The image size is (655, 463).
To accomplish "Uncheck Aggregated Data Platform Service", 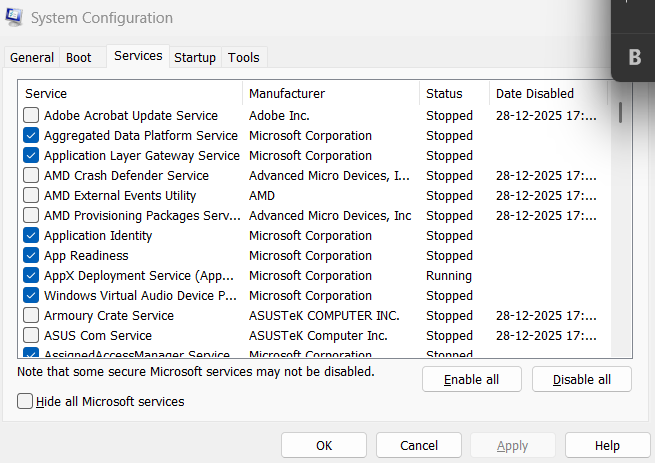I will pyautogui.click(x=31, y=136).
